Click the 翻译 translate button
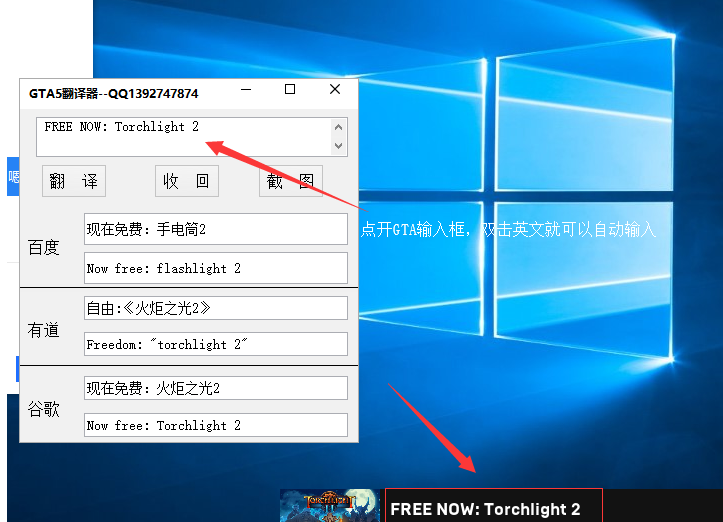This screenshot has width=723, height=522. pos(74,181)
